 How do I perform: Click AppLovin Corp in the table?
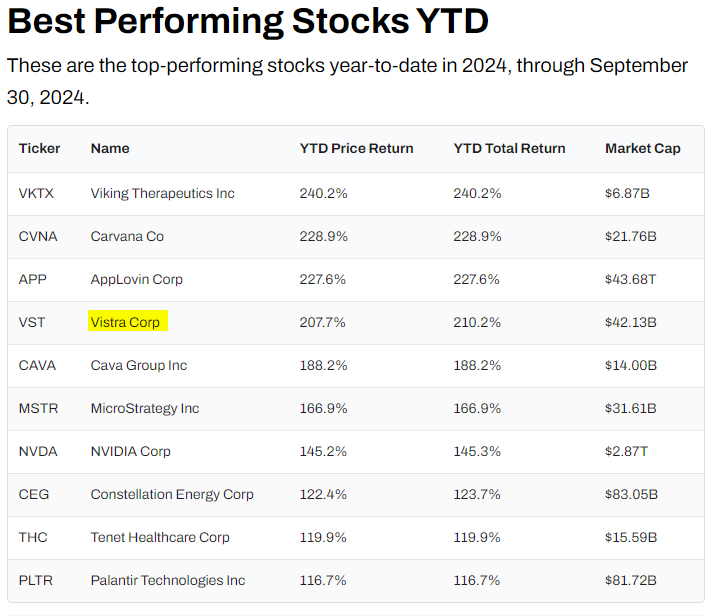(136, 279)
